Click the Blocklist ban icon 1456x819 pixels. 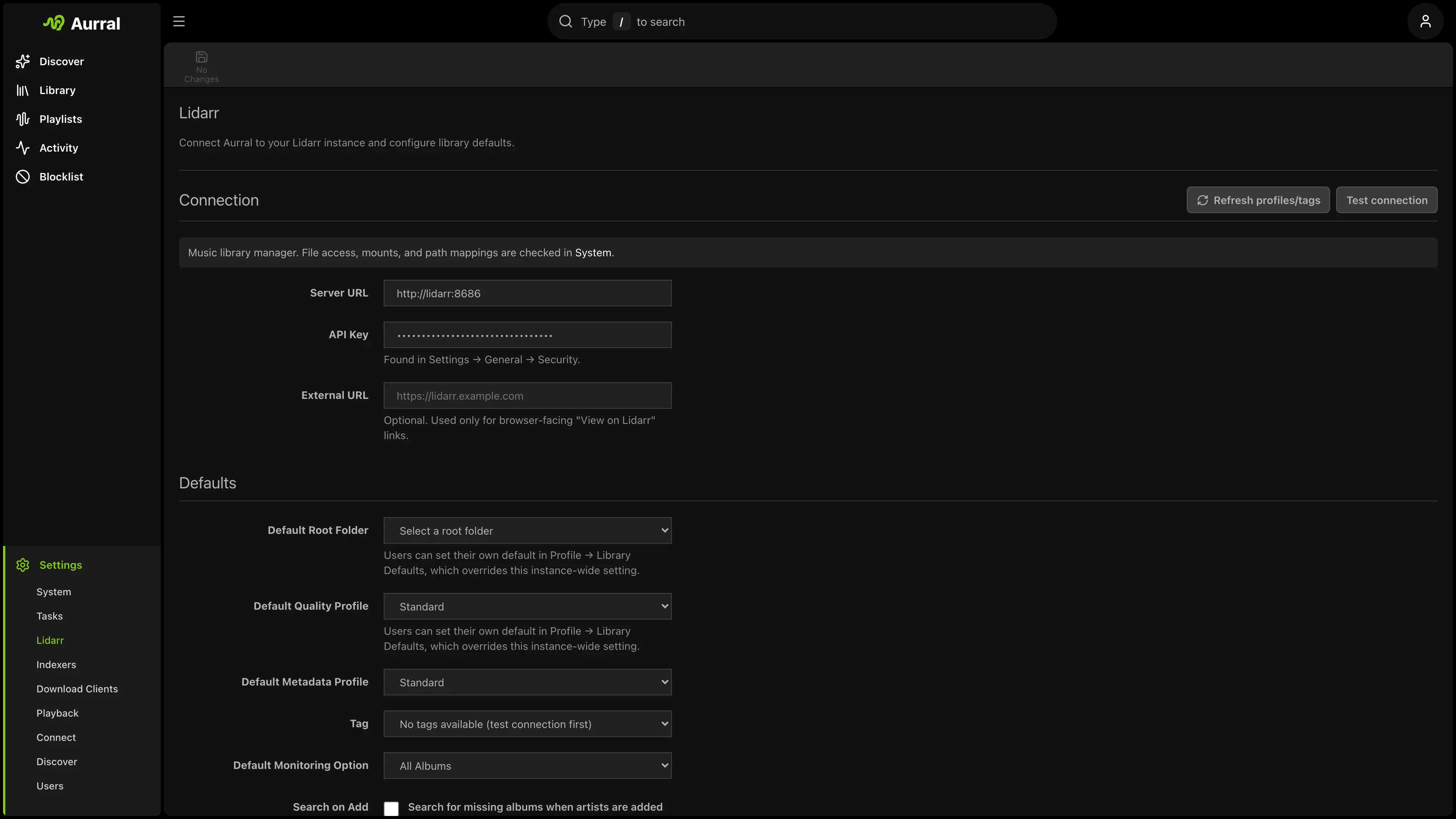coord(23,176)
